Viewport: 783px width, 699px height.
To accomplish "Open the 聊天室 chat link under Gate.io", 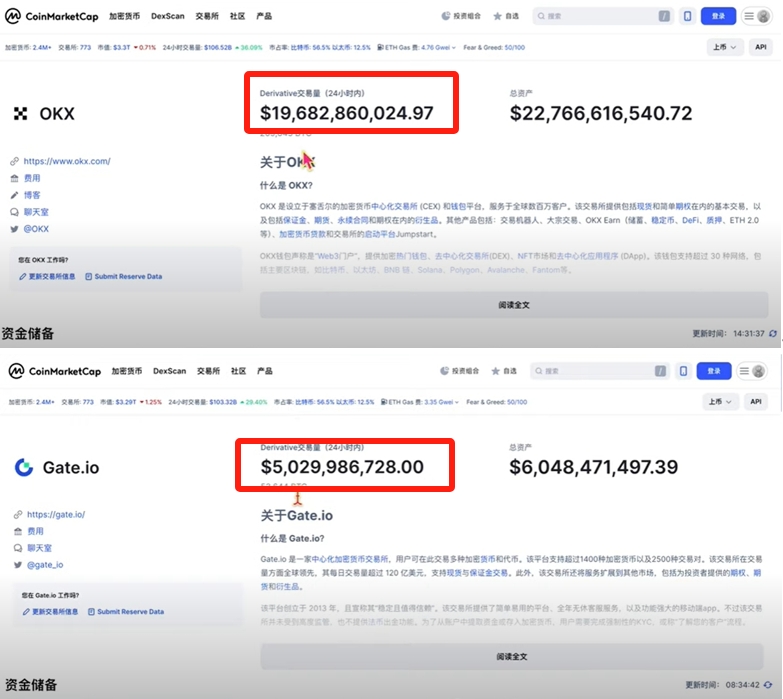I will pyautogui.click(x=39, y=548).
